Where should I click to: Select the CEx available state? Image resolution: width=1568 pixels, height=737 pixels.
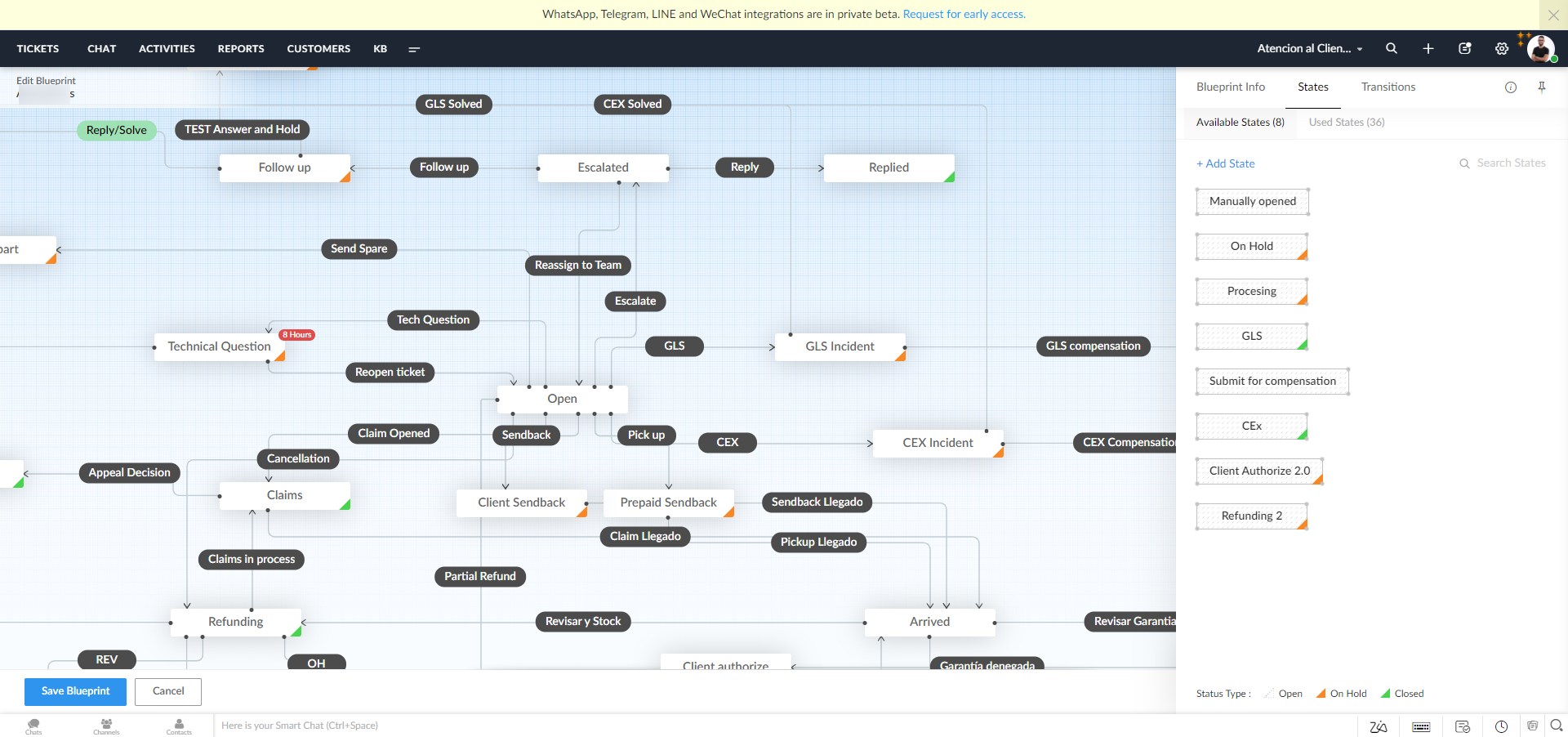pos(1252,426)
